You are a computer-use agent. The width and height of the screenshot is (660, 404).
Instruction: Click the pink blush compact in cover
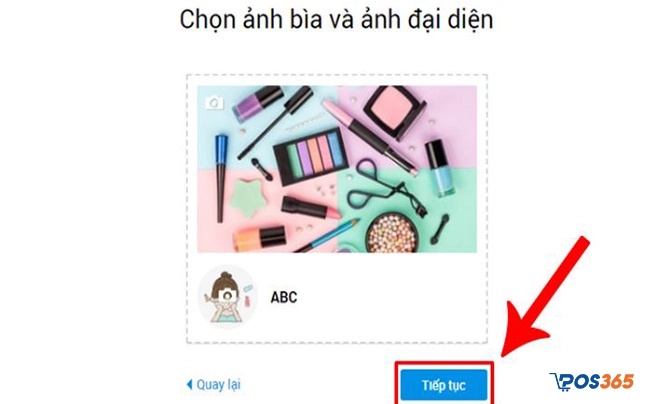[394, 112]
